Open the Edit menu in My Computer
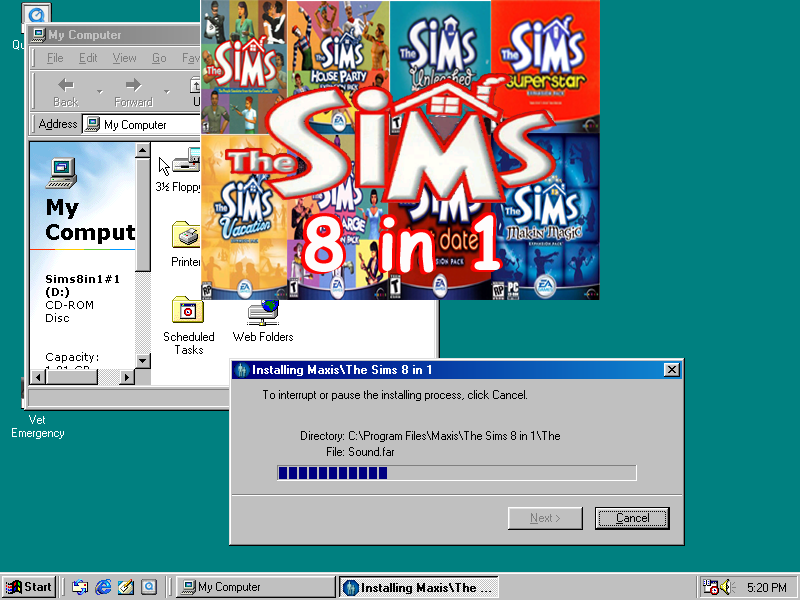 [88, 58]
